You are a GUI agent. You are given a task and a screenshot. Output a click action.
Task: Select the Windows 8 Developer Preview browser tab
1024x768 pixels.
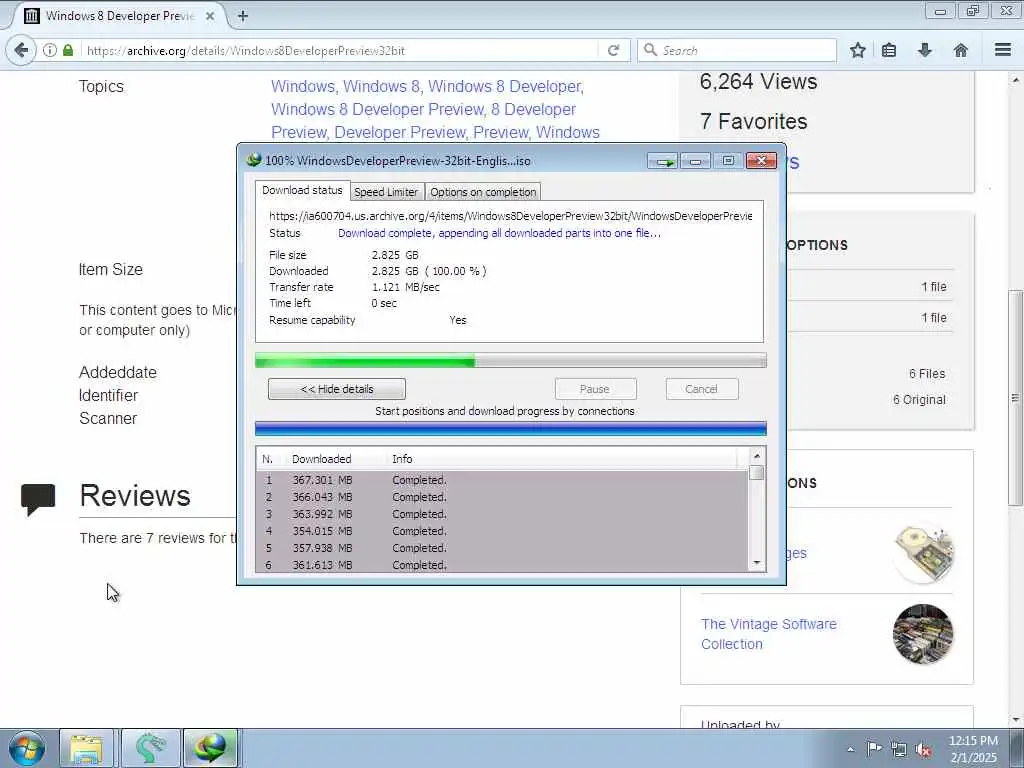(x=119, y=16)
